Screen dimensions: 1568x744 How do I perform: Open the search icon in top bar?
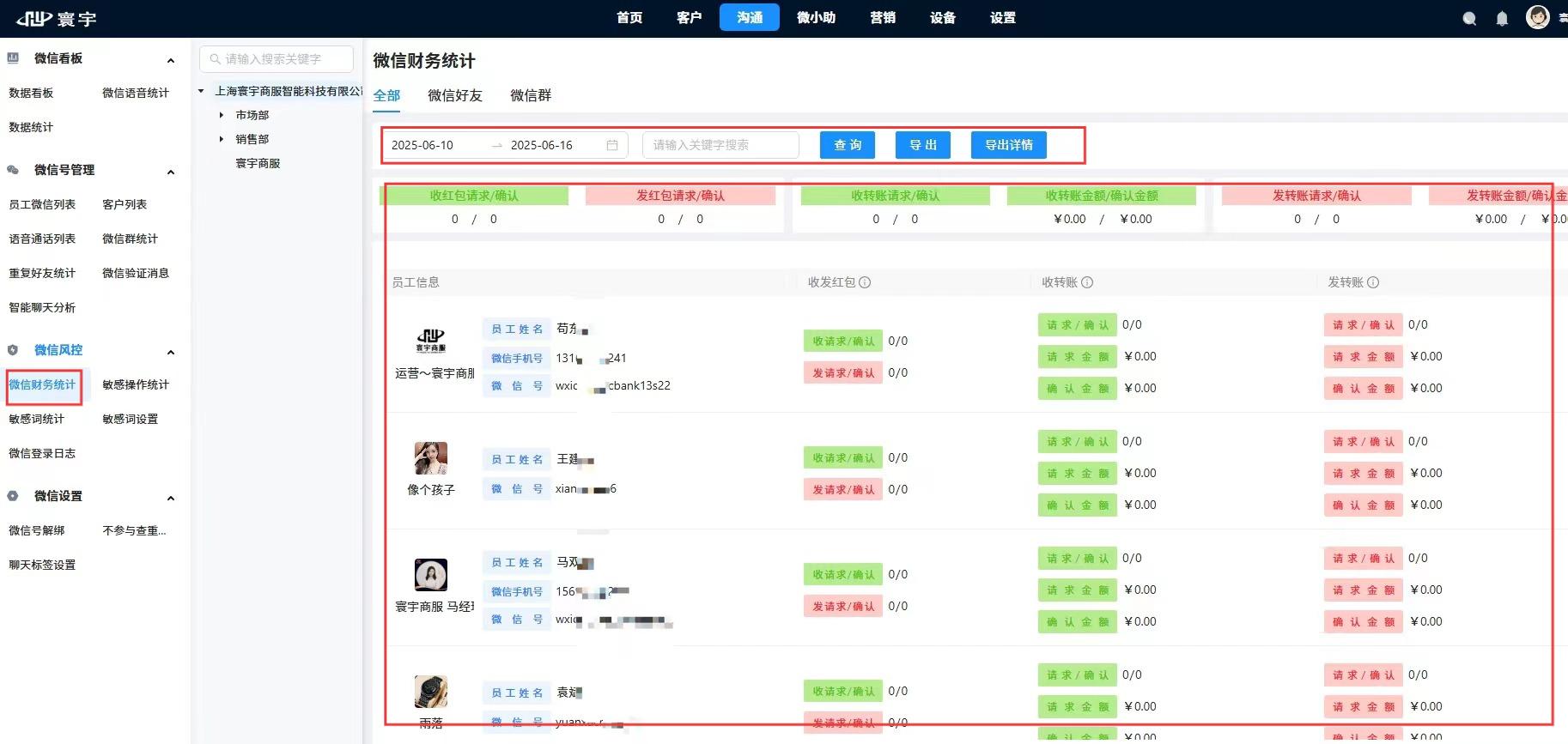pyautogui.click(x=1469, y=18)
